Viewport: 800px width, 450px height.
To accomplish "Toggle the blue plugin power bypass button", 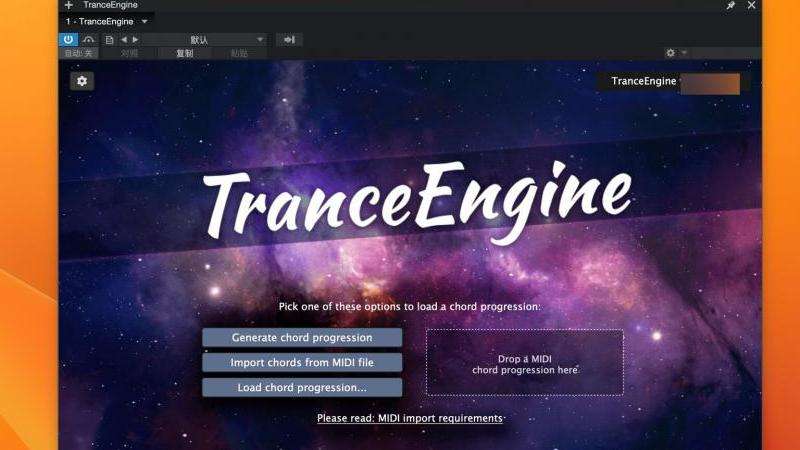I will point(68,39).
